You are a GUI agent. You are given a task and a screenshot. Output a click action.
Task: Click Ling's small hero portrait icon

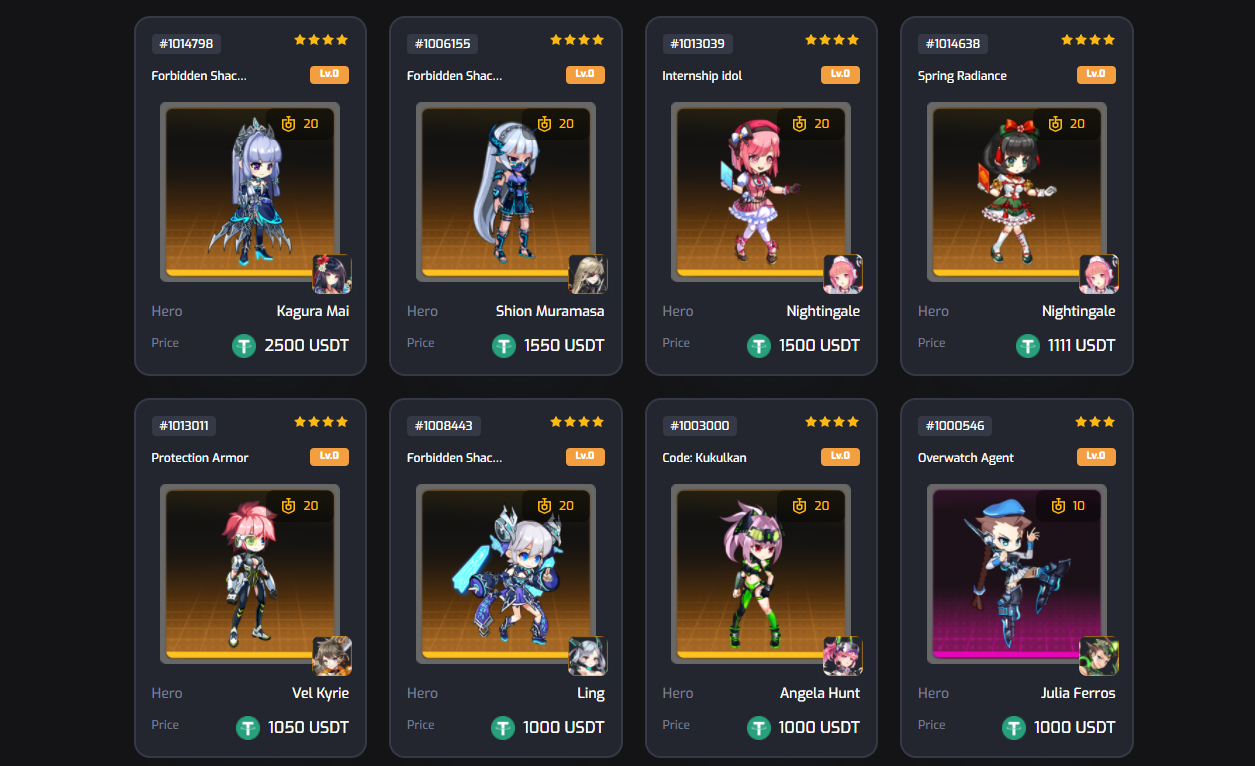(588, 656)
